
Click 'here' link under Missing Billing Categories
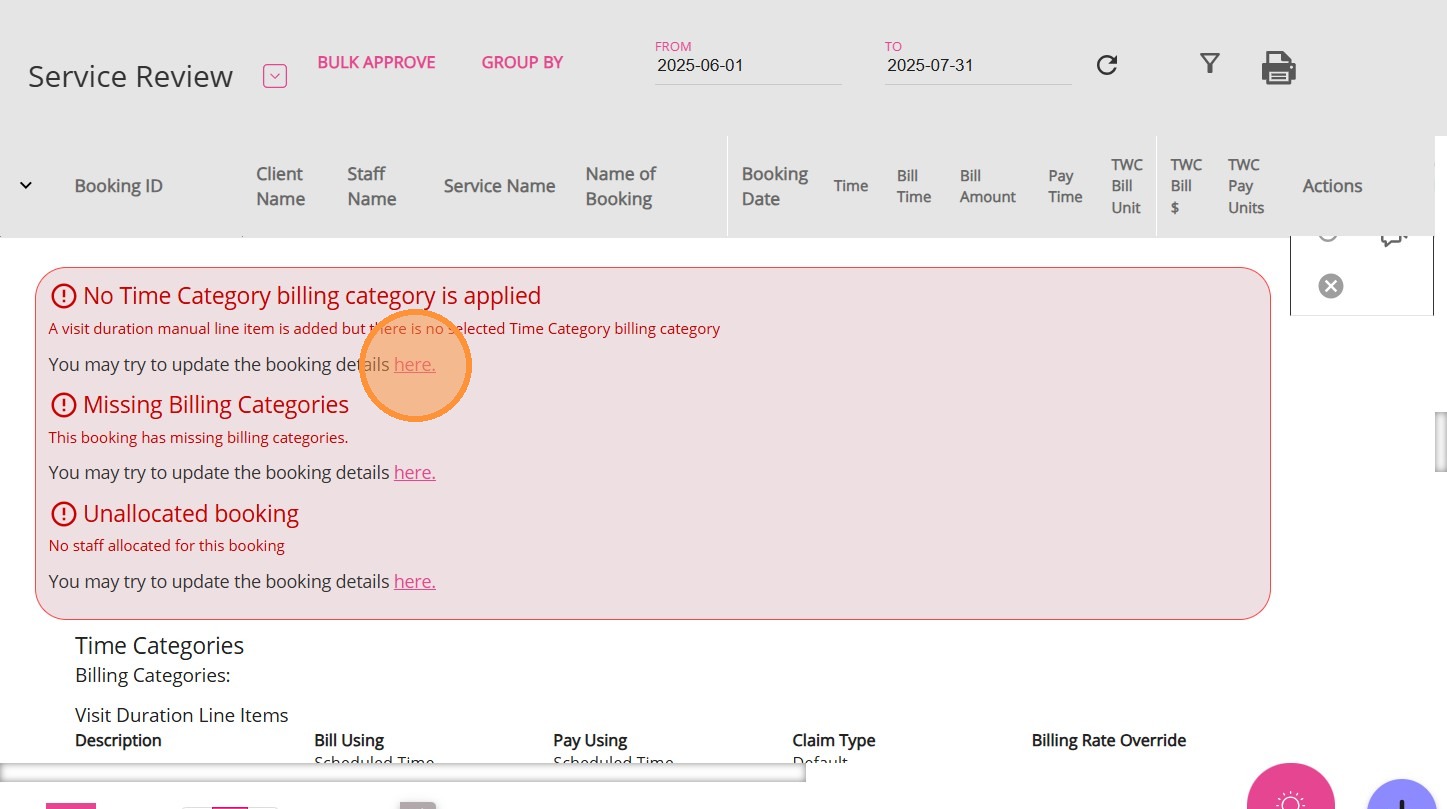coord(414,473)
